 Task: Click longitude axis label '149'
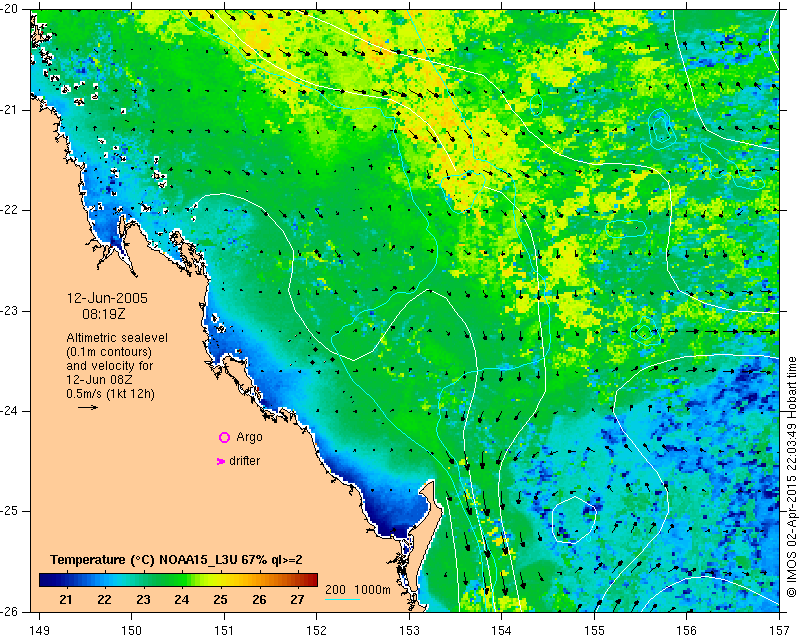39,631
